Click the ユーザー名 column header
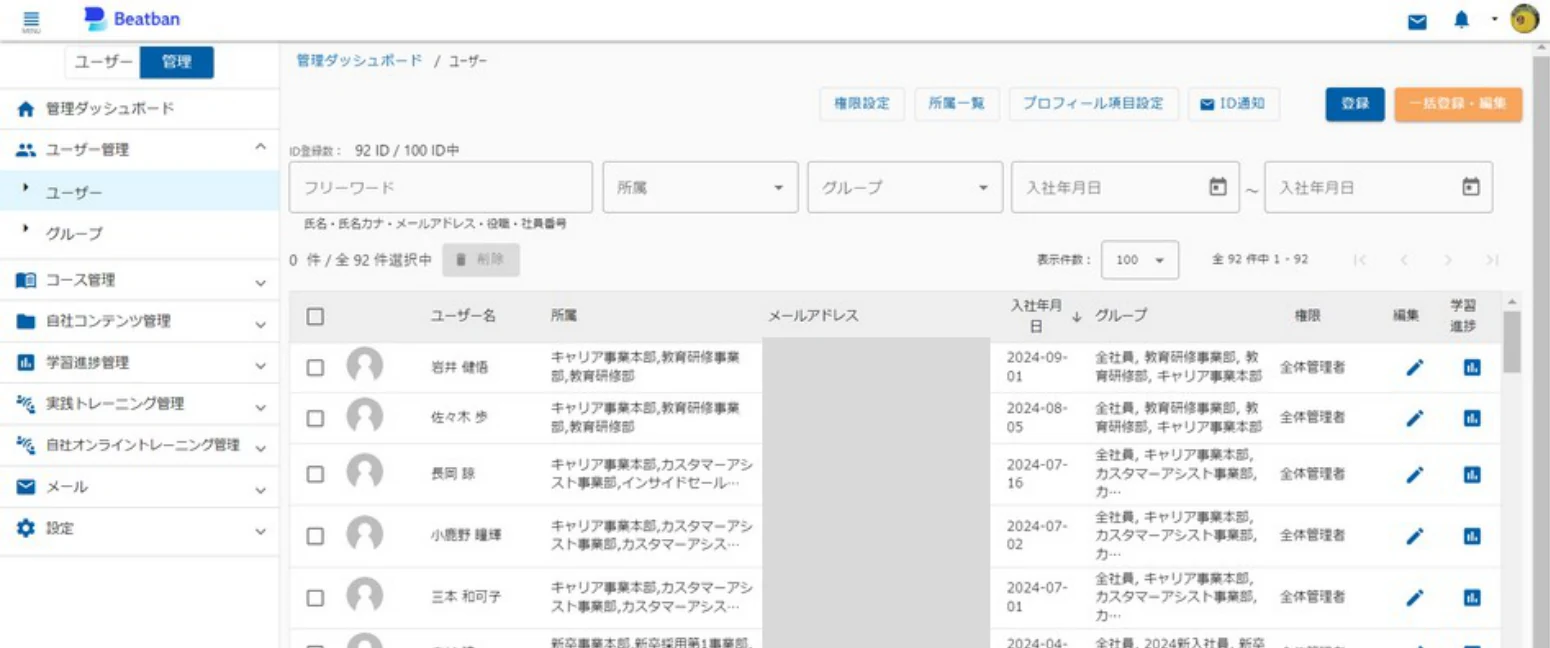 [x=463, y=316]
